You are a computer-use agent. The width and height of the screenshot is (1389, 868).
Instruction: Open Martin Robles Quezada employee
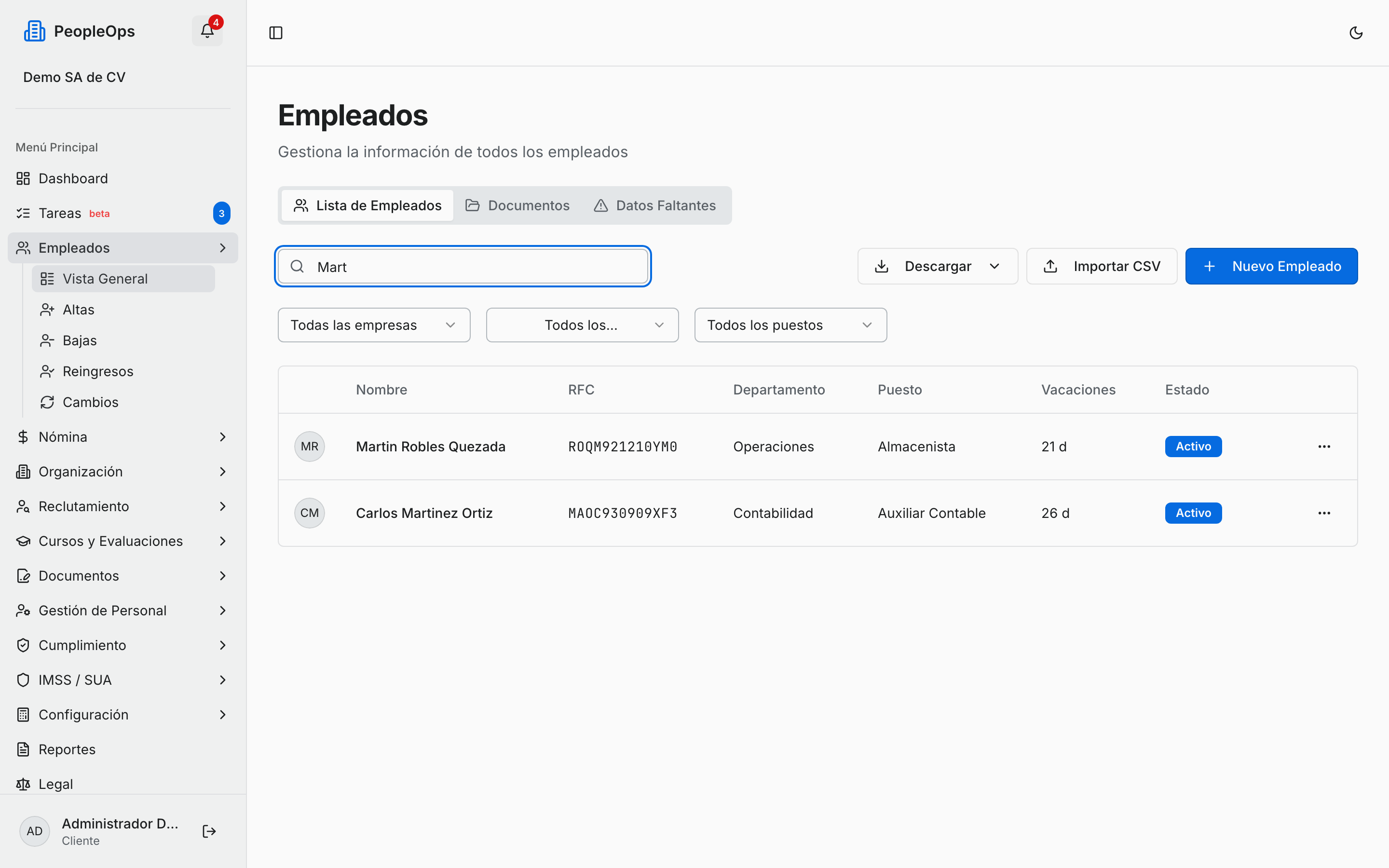click(x=431, y=447)
